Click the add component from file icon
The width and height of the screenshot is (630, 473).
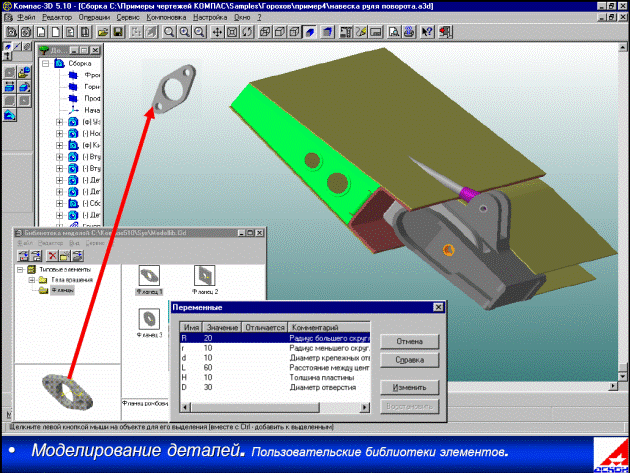coord(25,72)
